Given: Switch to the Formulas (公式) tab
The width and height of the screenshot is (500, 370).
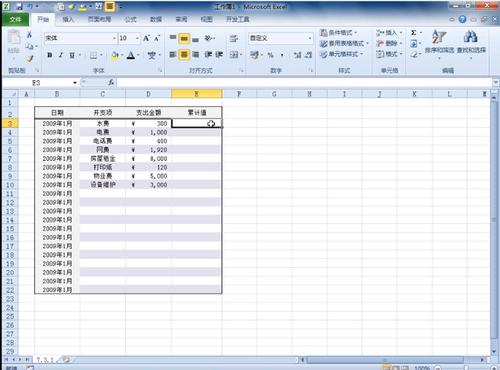Looking at the screenshot, I should [x=131, y=19].
